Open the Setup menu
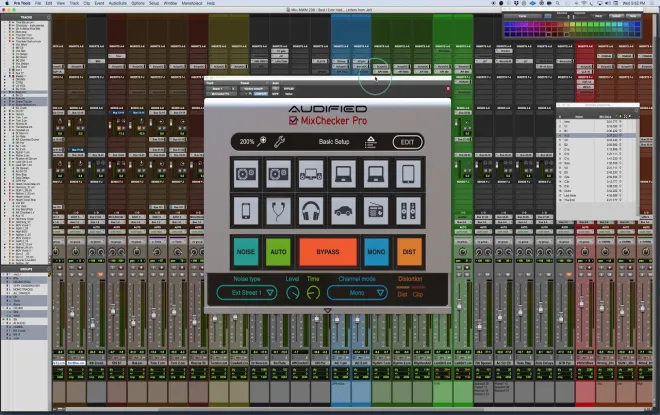The image size is (660, 415). point(154,3)
